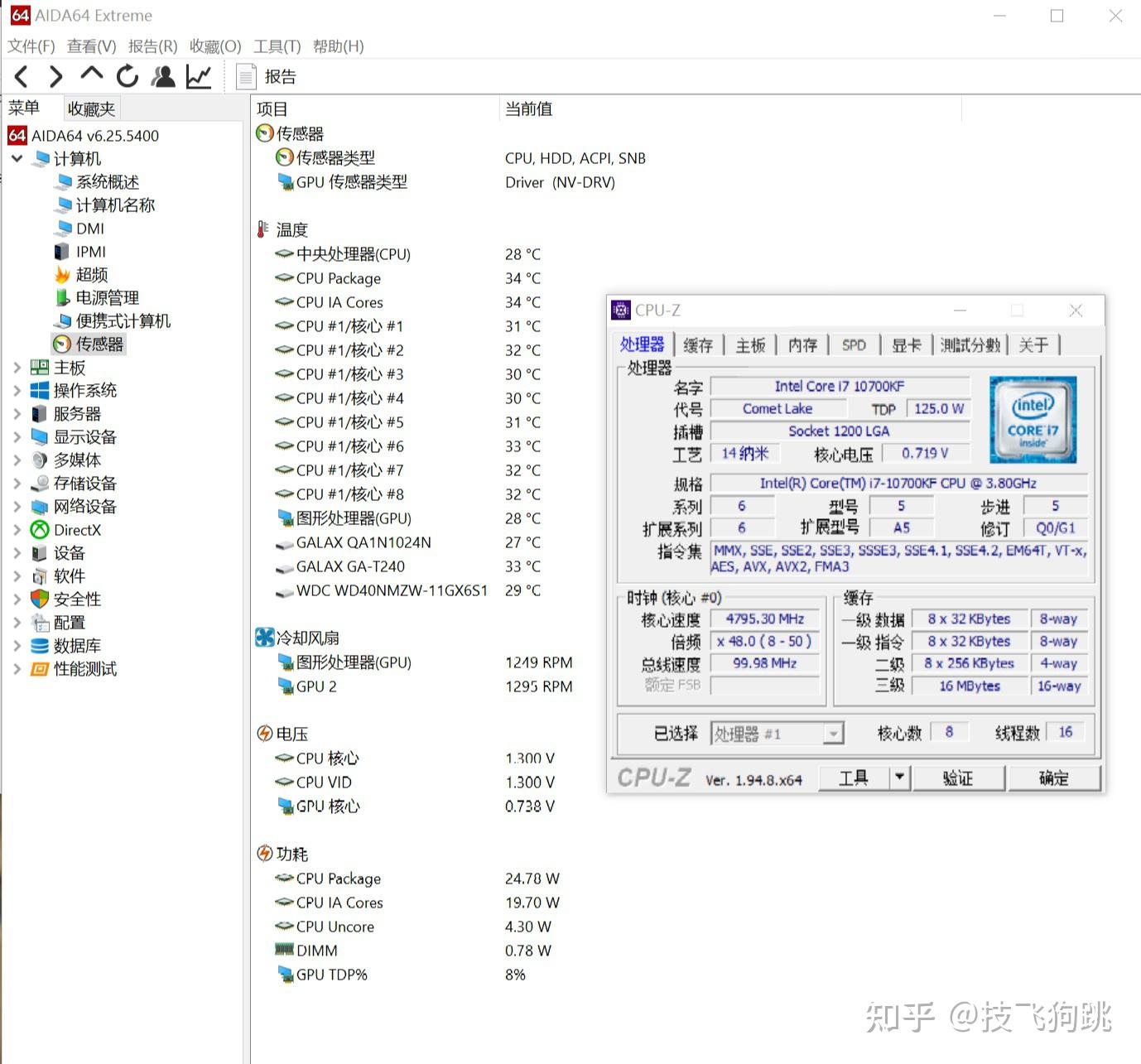This screenshot has height=1064, width=1141.
Task: Click the up-level arrow toolbar icon
Action: pyautogui.click(x=91, y=75)
